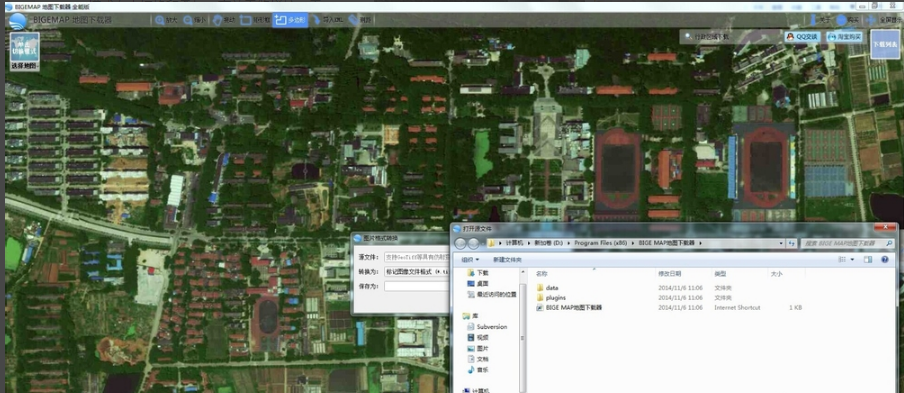Viewport: 904px width, 393px height.
Task: Toggle full screen display (全屏显示)
Action: tap(883, 20)
